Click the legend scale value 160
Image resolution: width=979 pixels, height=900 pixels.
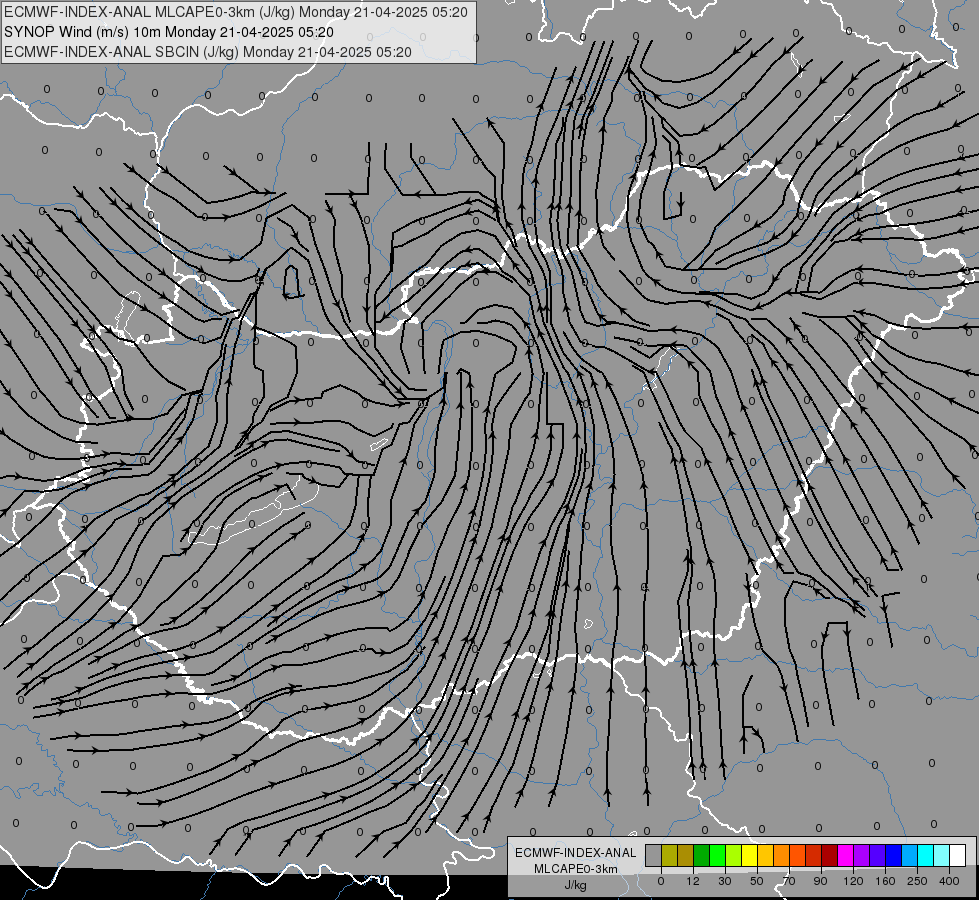coord(885,881)
